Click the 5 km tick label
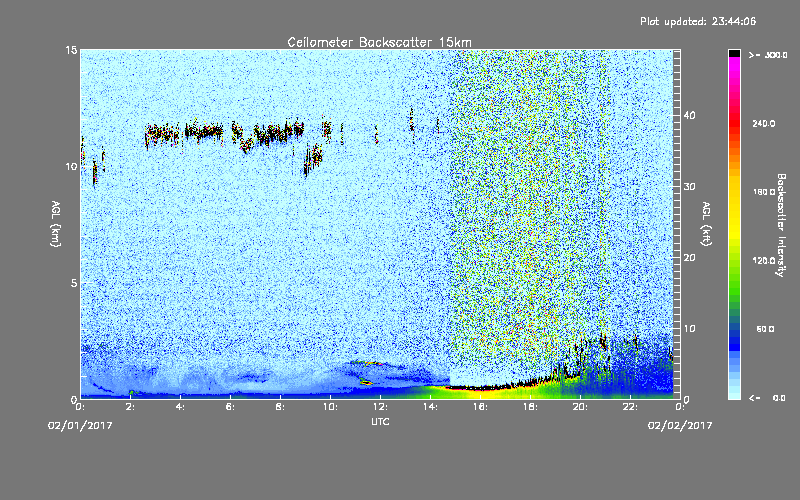 pos(73,283)
